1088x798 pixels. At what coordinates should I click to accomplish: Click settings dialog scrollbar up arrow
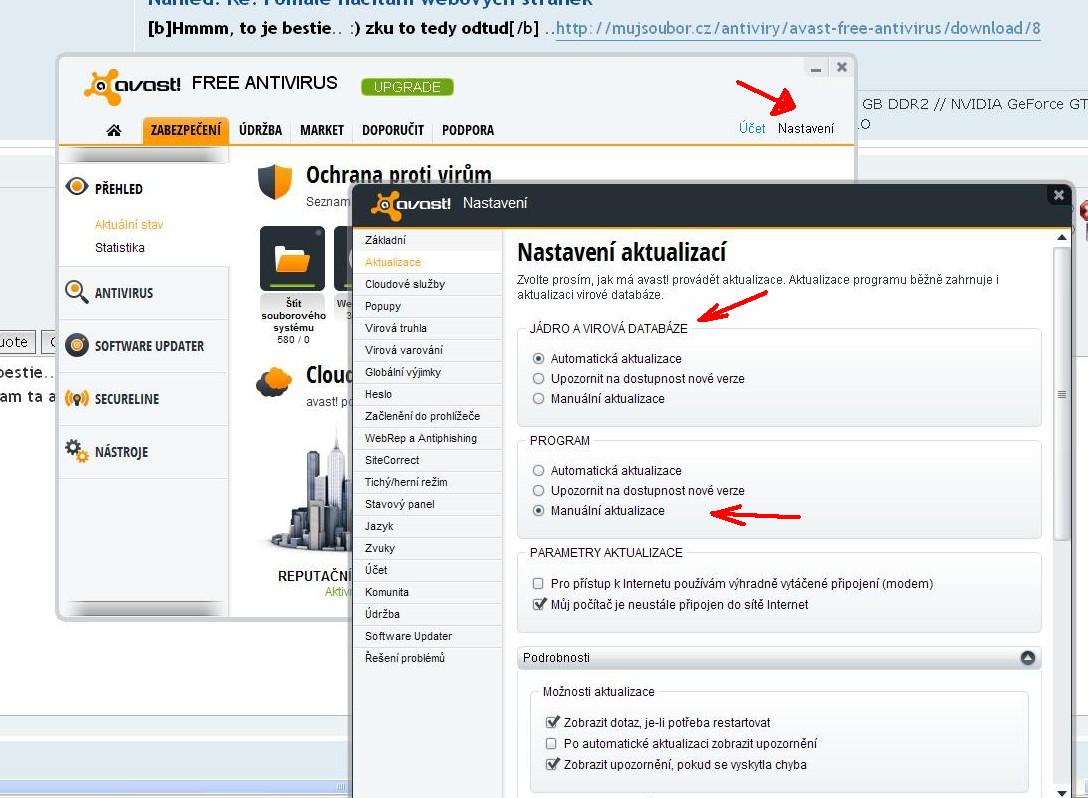point(1061,237)
